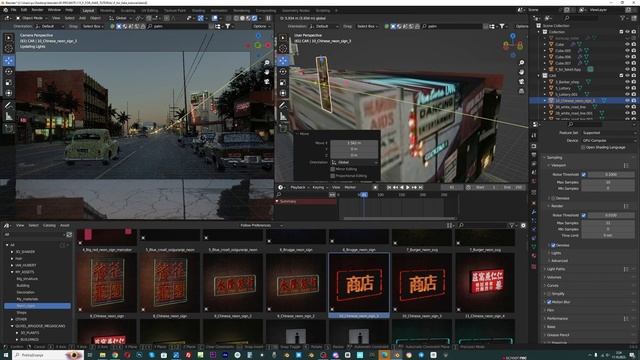Screen dimensions: 640x360
Task: Enable Proportional Editing checkbox in Move panel
Action: pos(333,176)
